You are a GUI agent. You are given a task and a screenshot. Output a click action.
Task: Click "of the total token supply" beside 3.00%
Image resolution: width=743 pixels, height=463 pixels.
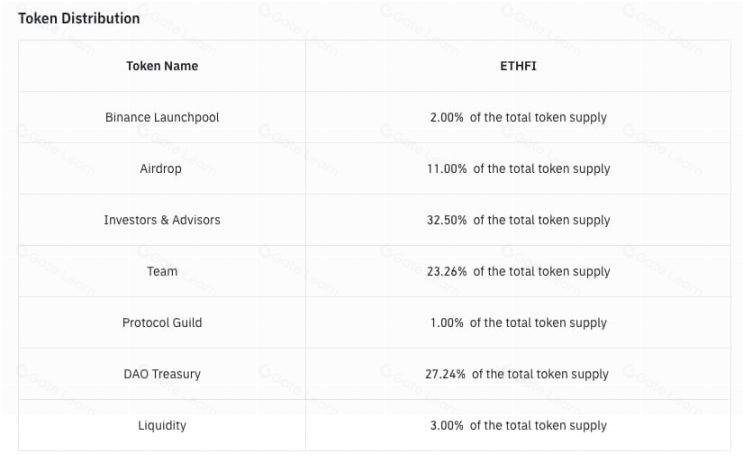[x=538, y=426]
